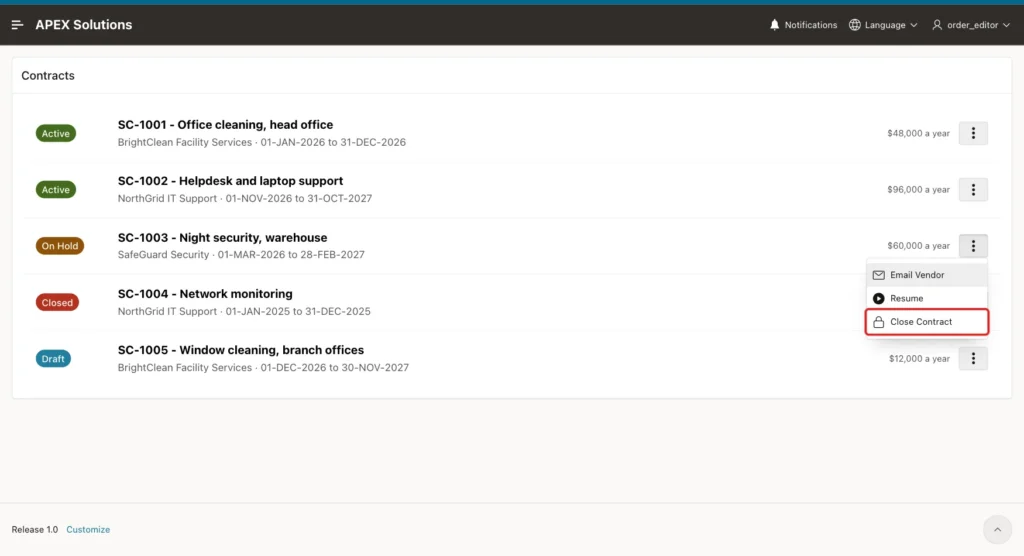1024x556 pixels.
Task: Click the On Hold status badge
Action: coord(59,246)
